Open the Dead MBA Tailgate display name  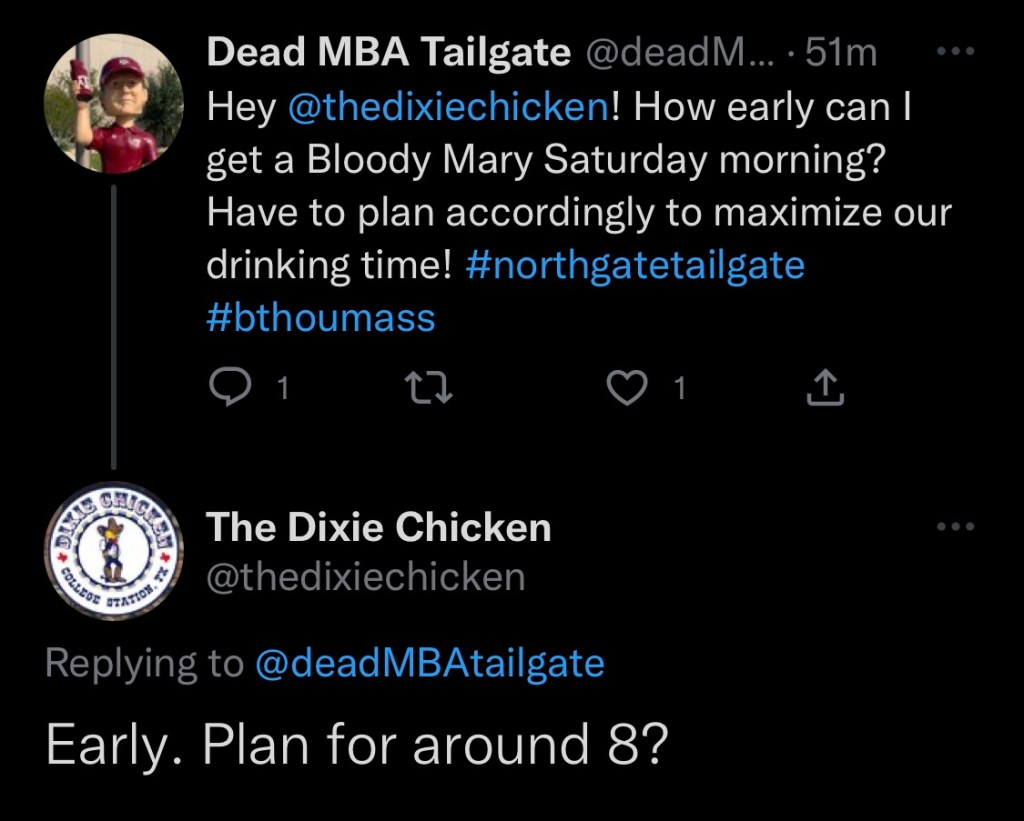point(388,53)
